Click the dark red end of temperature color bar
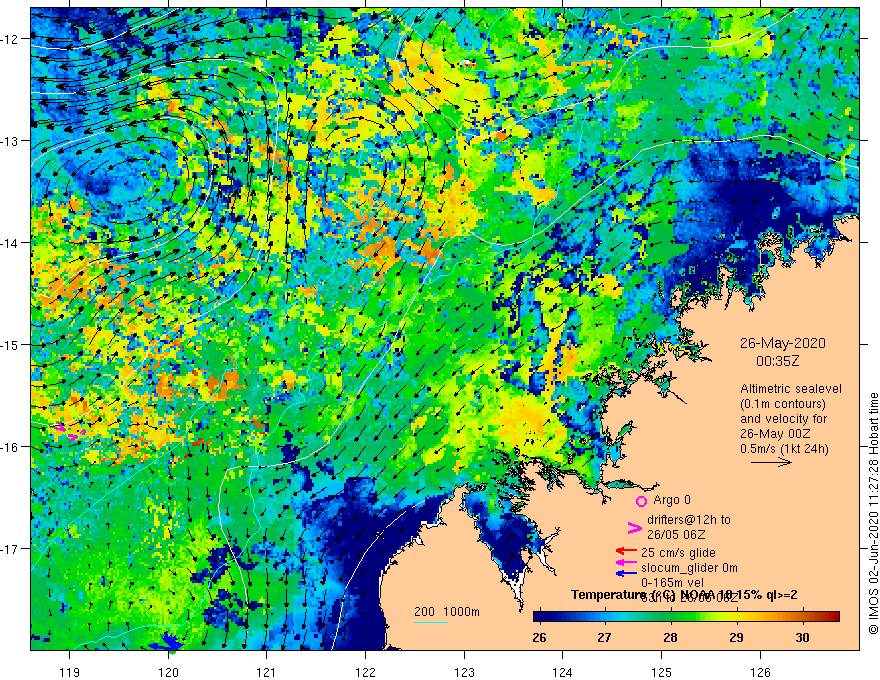This screenshot has height=680, width=880. pyautogui.click(x=833, y=617)
